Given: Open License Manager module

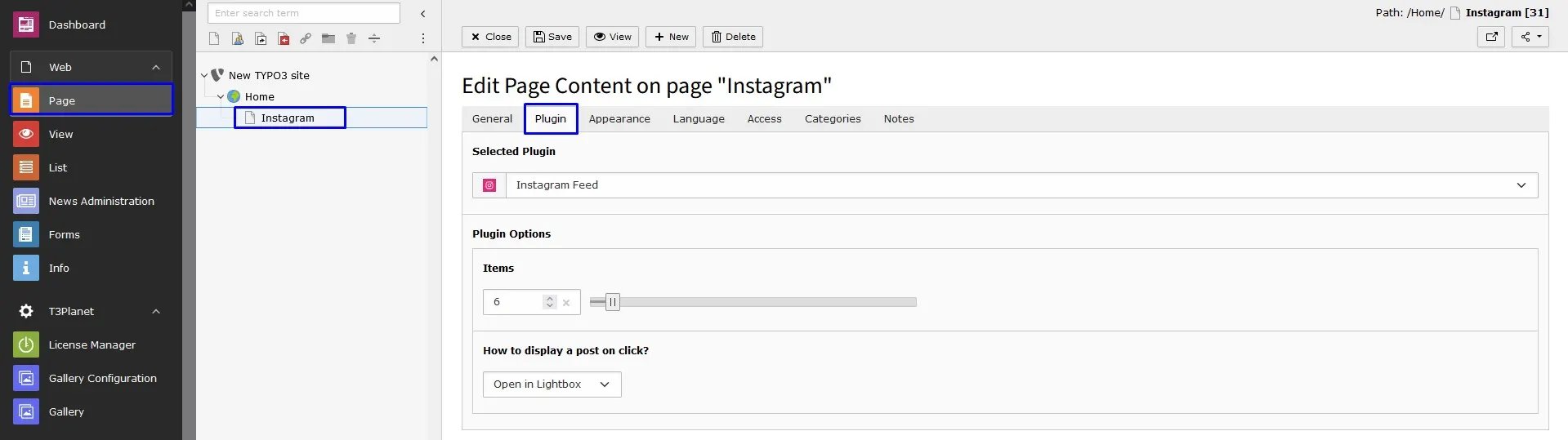Looking at the screenshot, I should pos(92,344).
